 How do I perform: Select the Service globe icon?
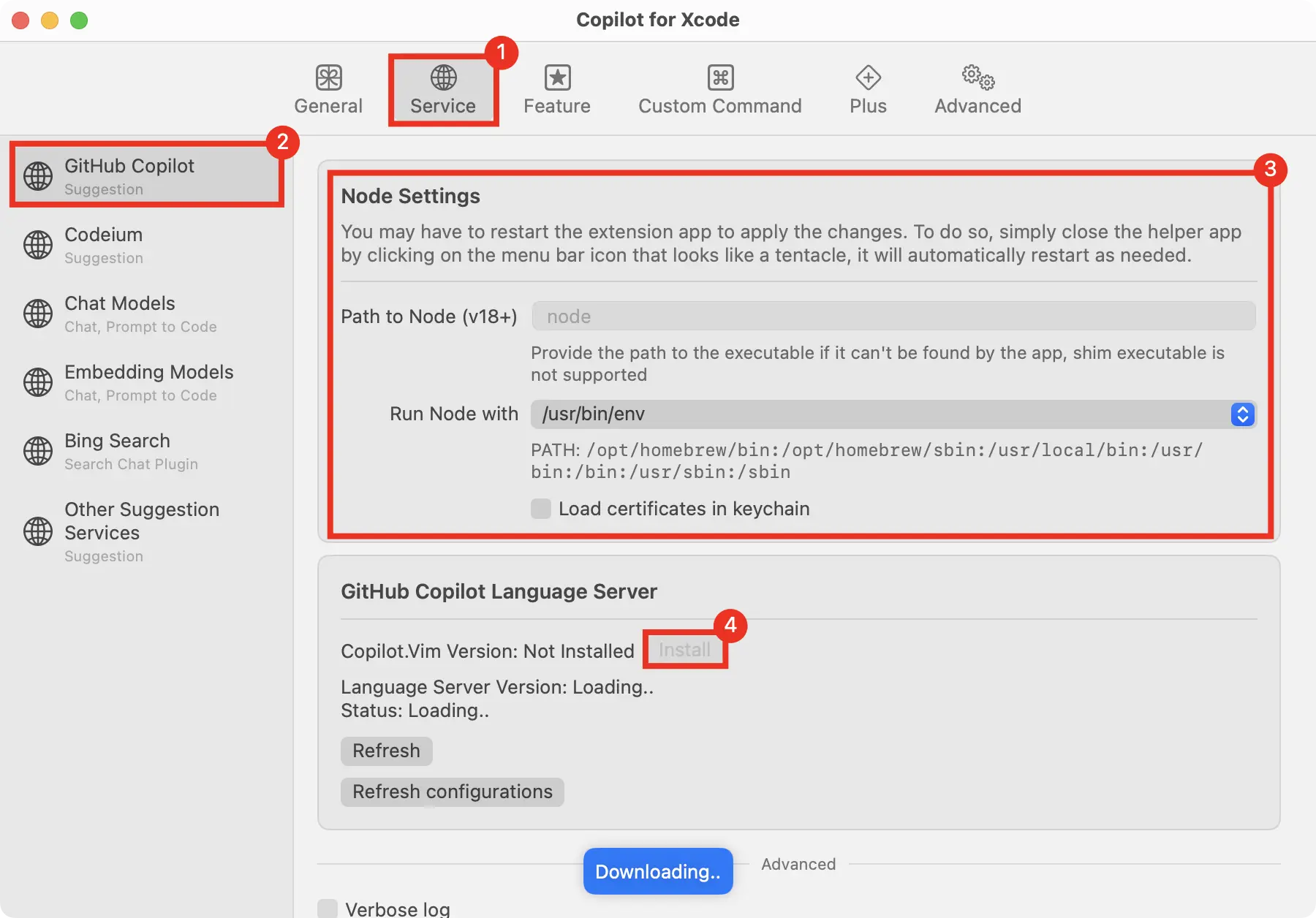[443, 77]
